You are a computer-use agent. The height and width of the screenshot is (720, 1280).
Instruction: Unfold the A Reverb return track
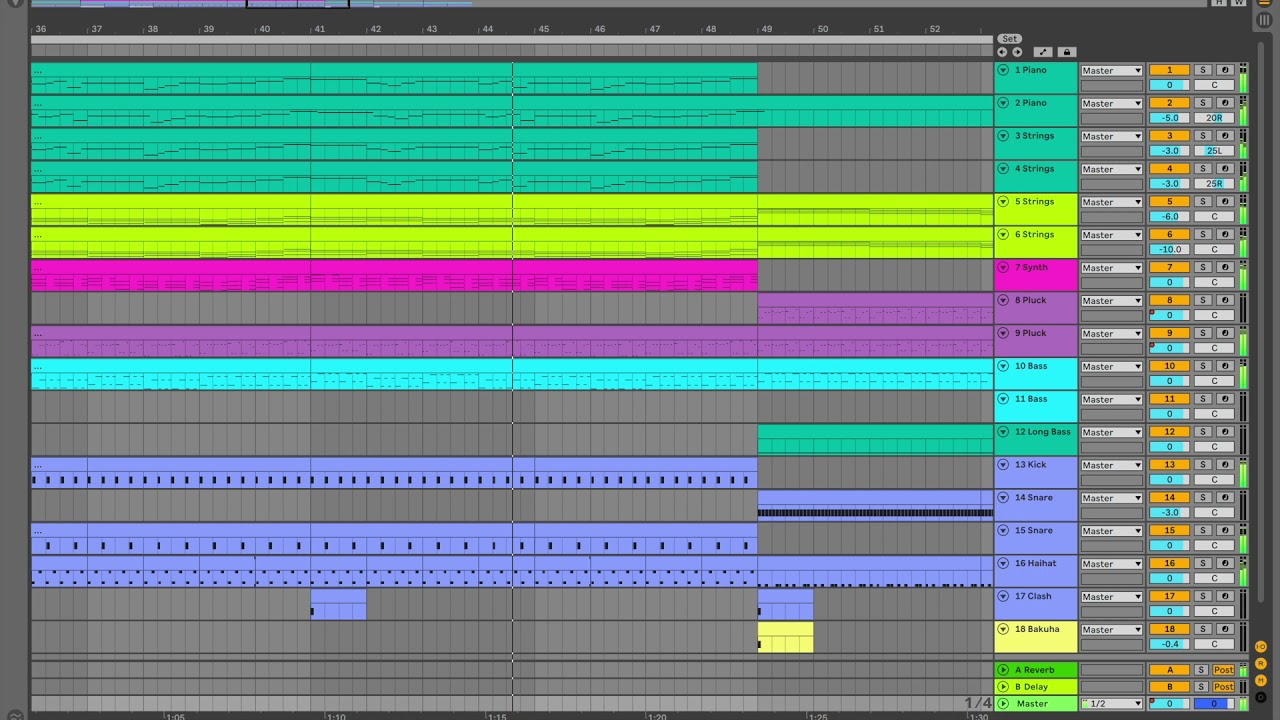[1003, 670]
